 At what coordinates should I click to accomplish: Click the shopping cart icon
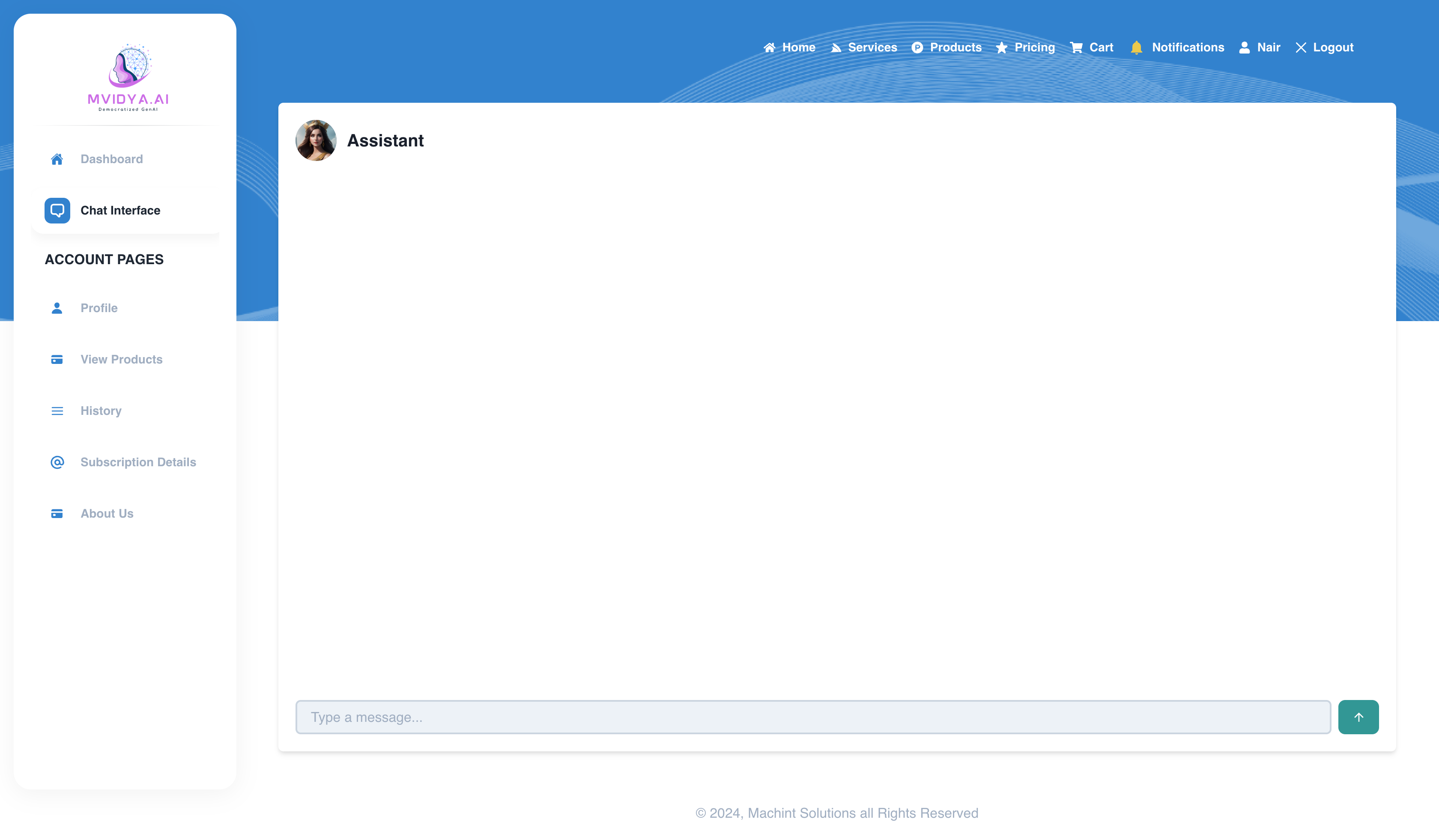1076,48
